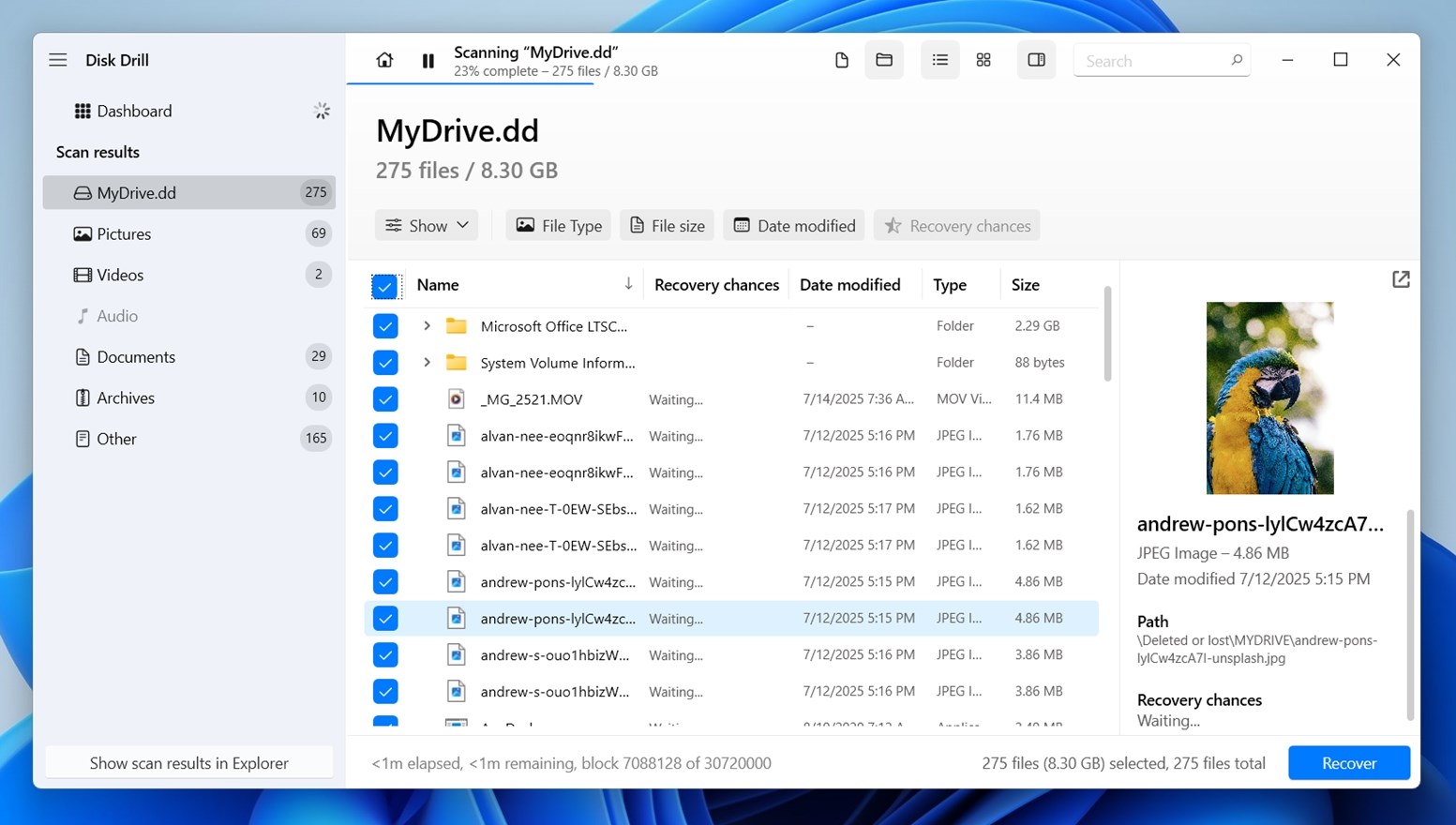Expand the System Volume Inform folder
Screen dimensions: 1456x825
427,363
